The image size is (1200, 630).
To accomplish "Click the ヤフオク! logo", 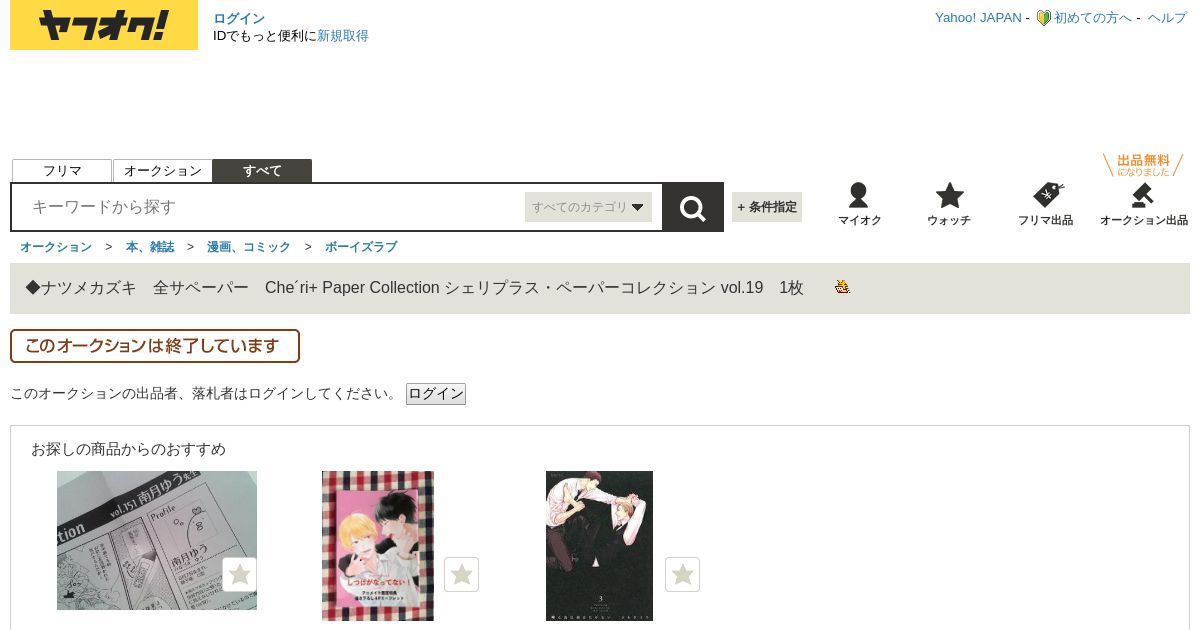I will [x=104, y=25].
